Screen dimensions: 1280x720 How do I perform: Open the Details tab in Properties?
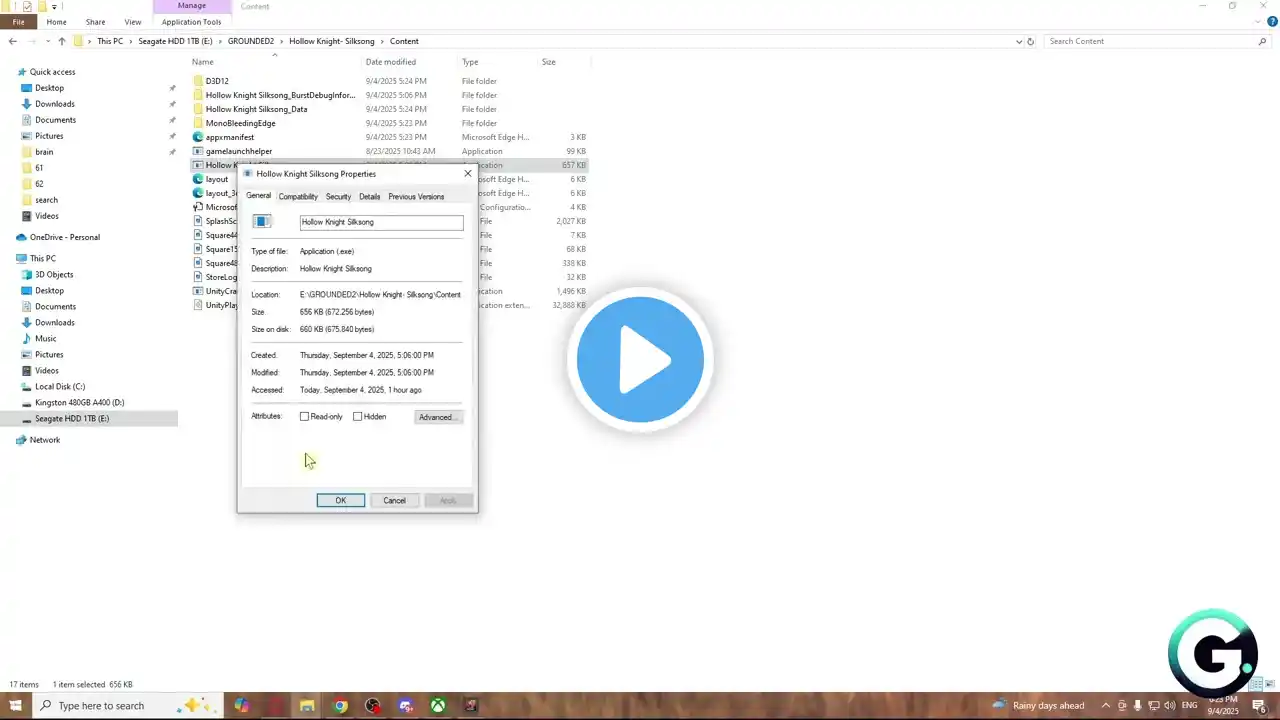[x=369, y=197]
